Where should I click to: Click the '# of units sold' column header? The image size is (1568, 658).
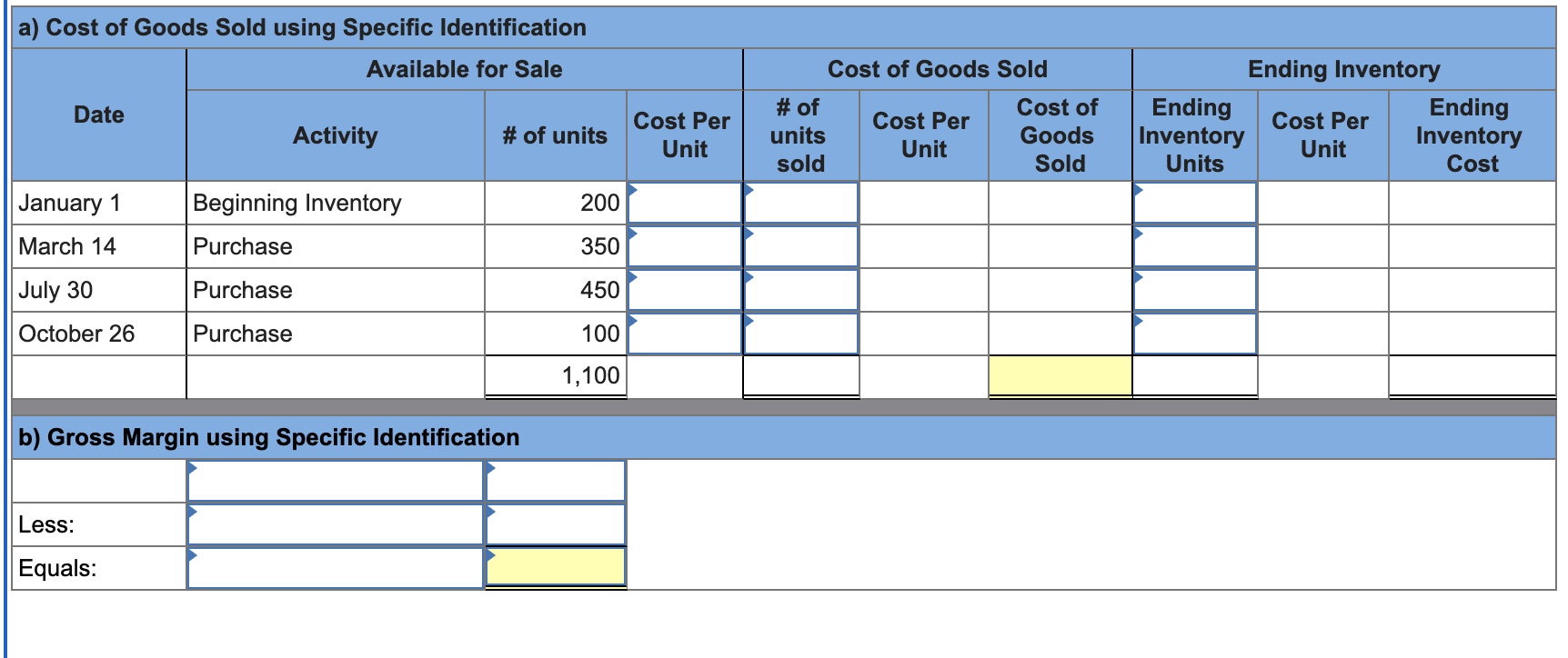click(800, 135)
